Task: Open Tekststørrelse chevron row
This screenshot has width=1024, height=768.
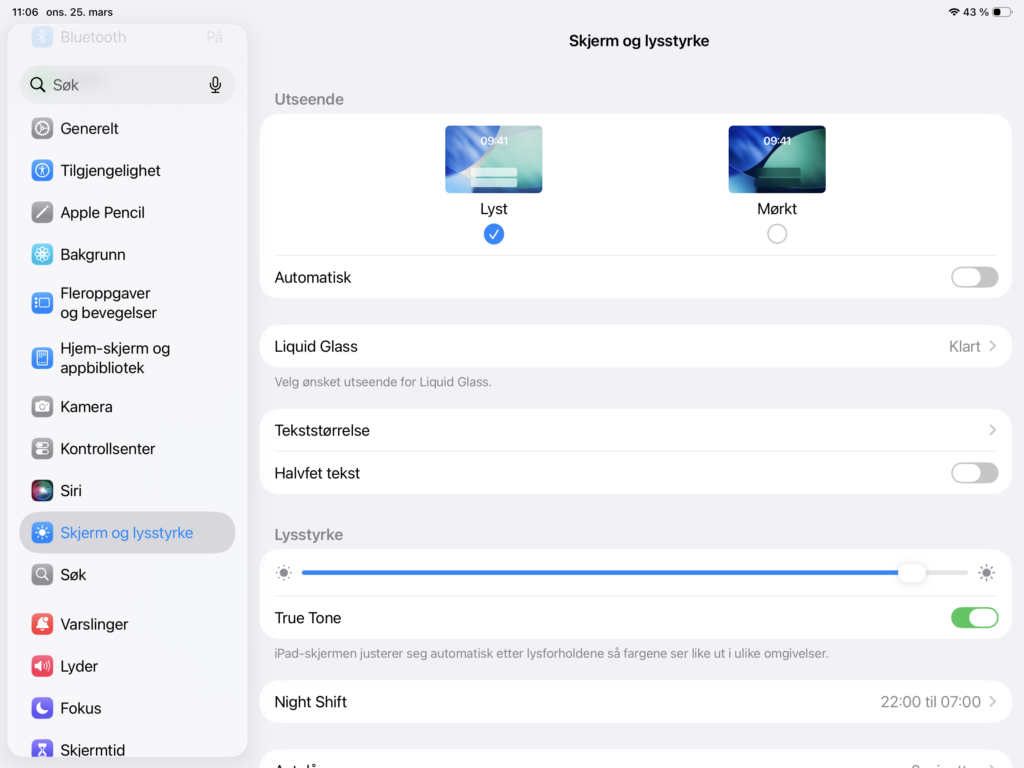Action: point(635,430)
